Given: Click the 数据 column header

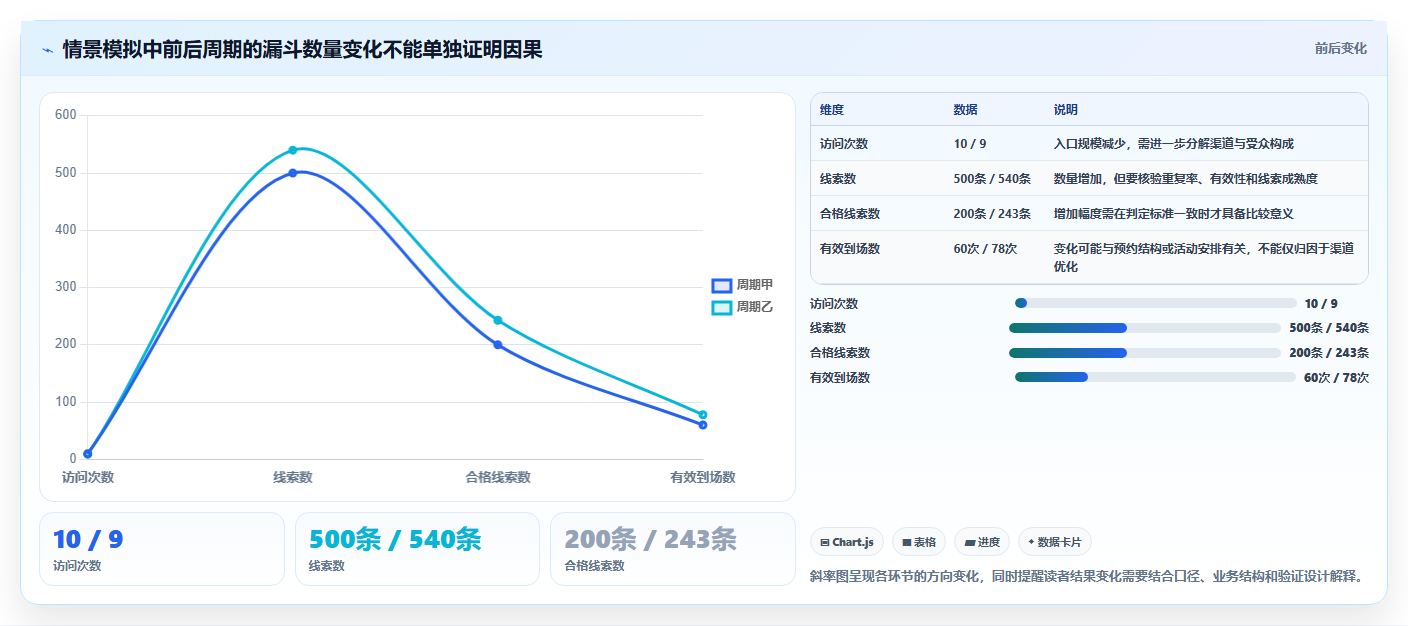Looking at the screenshot, I should coord(966,110).
